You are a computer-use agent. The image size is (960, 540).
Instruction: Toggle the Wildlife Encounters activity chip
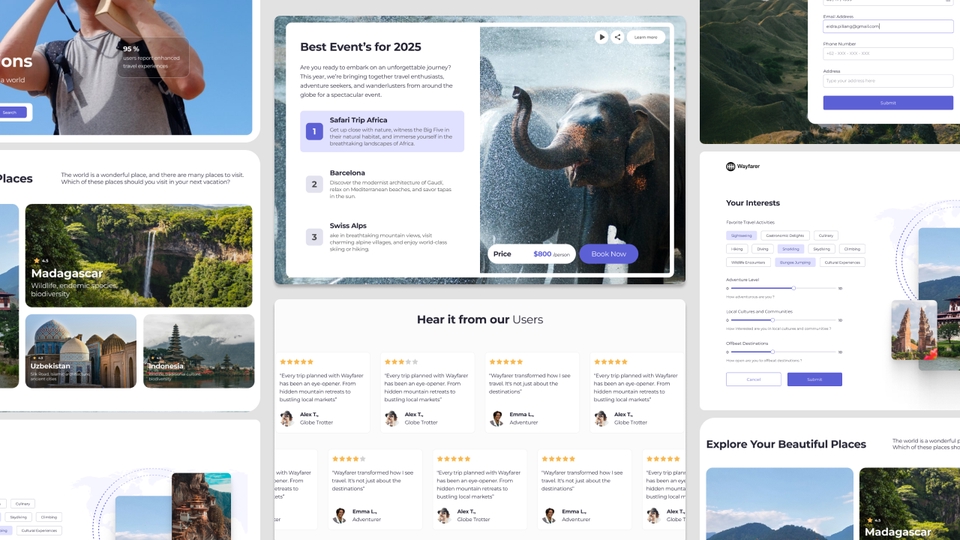748,263
